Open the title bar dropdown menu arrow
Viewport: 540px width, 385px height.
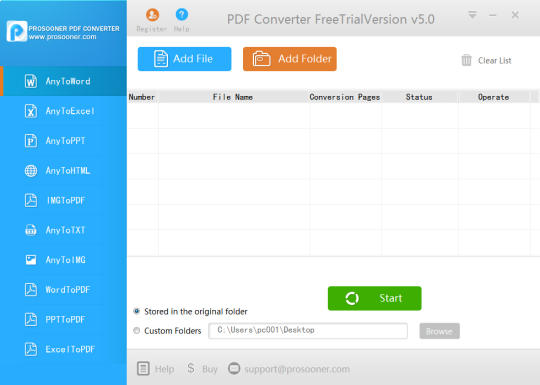click(x=472, y=14)
